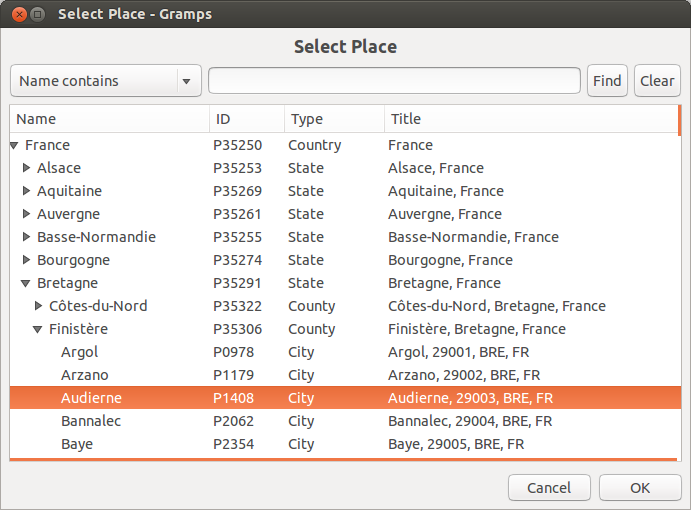Expand the Basse-Normandie tree node
This screenshot has height=510, width=691.
26,237
